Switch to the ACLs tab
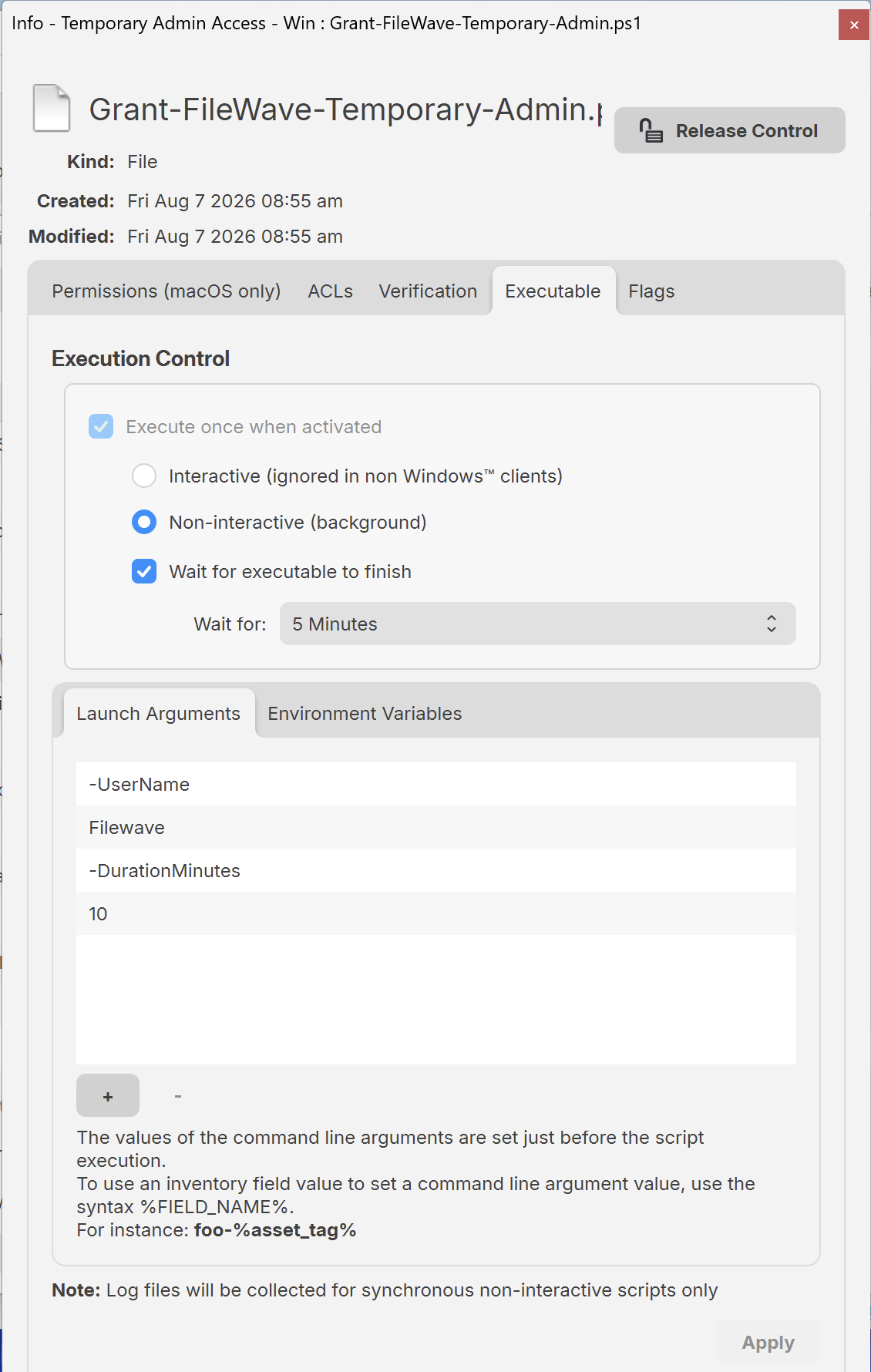 point(330,291)
